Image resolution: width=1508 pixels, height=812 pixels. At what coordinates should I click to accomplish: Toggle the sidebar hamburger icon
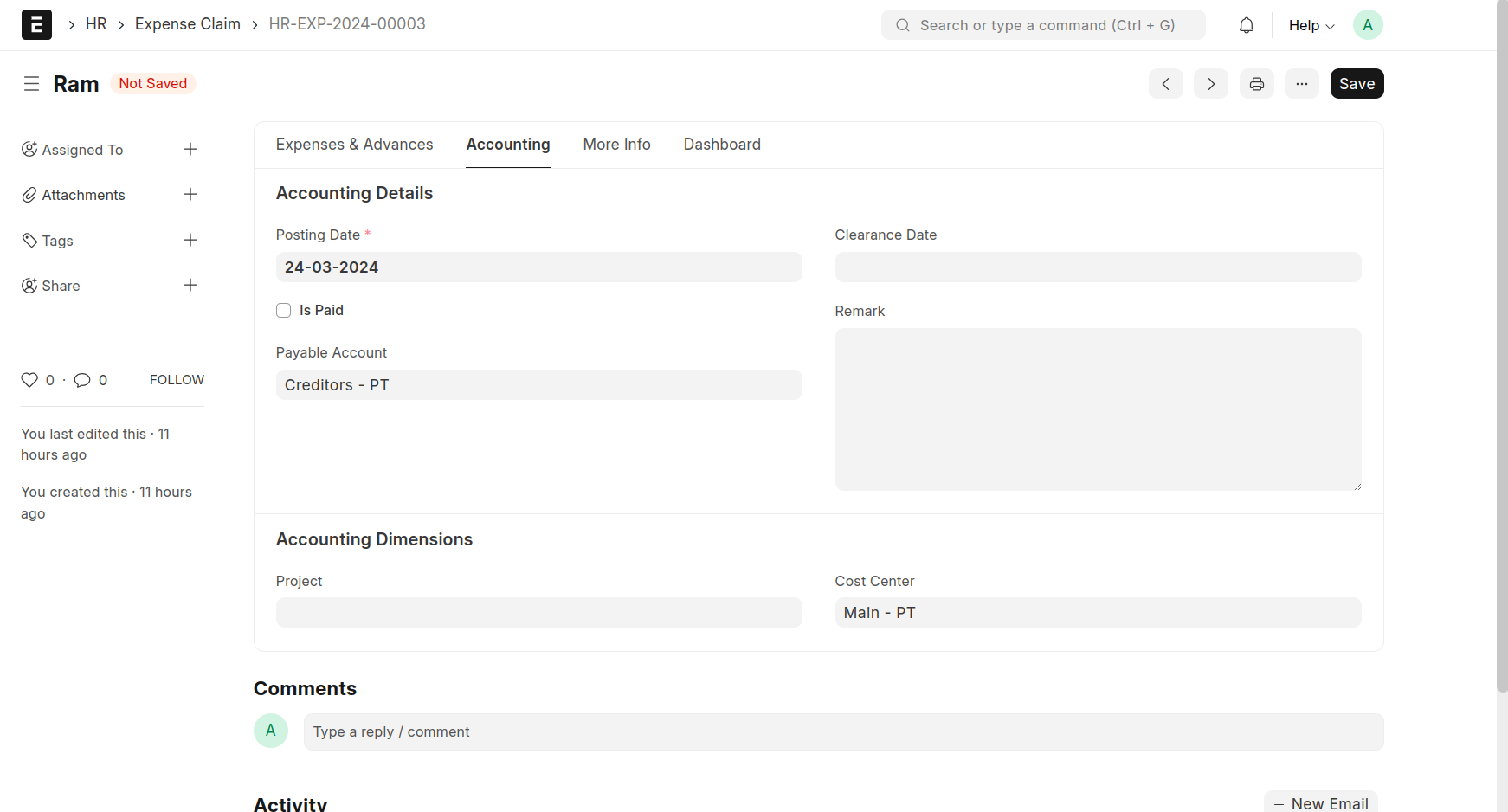[x=31, y=84]
